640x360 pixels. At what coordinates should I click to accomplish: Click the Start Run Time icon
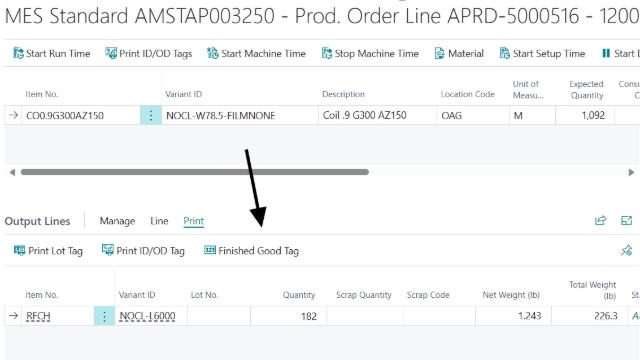tap(18, 53)
